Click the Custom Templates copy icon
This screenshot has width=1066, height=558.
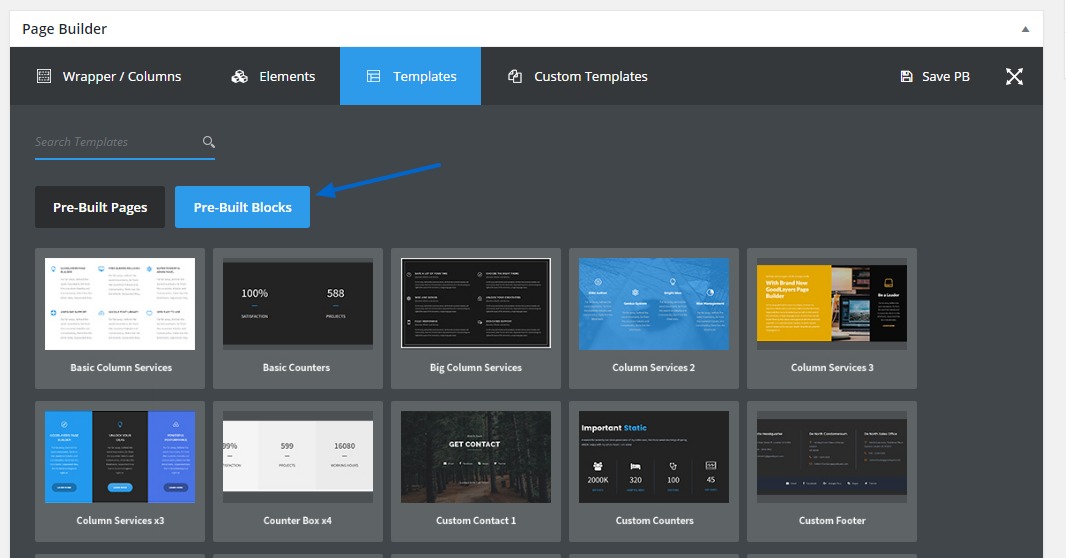coord(515,76)
